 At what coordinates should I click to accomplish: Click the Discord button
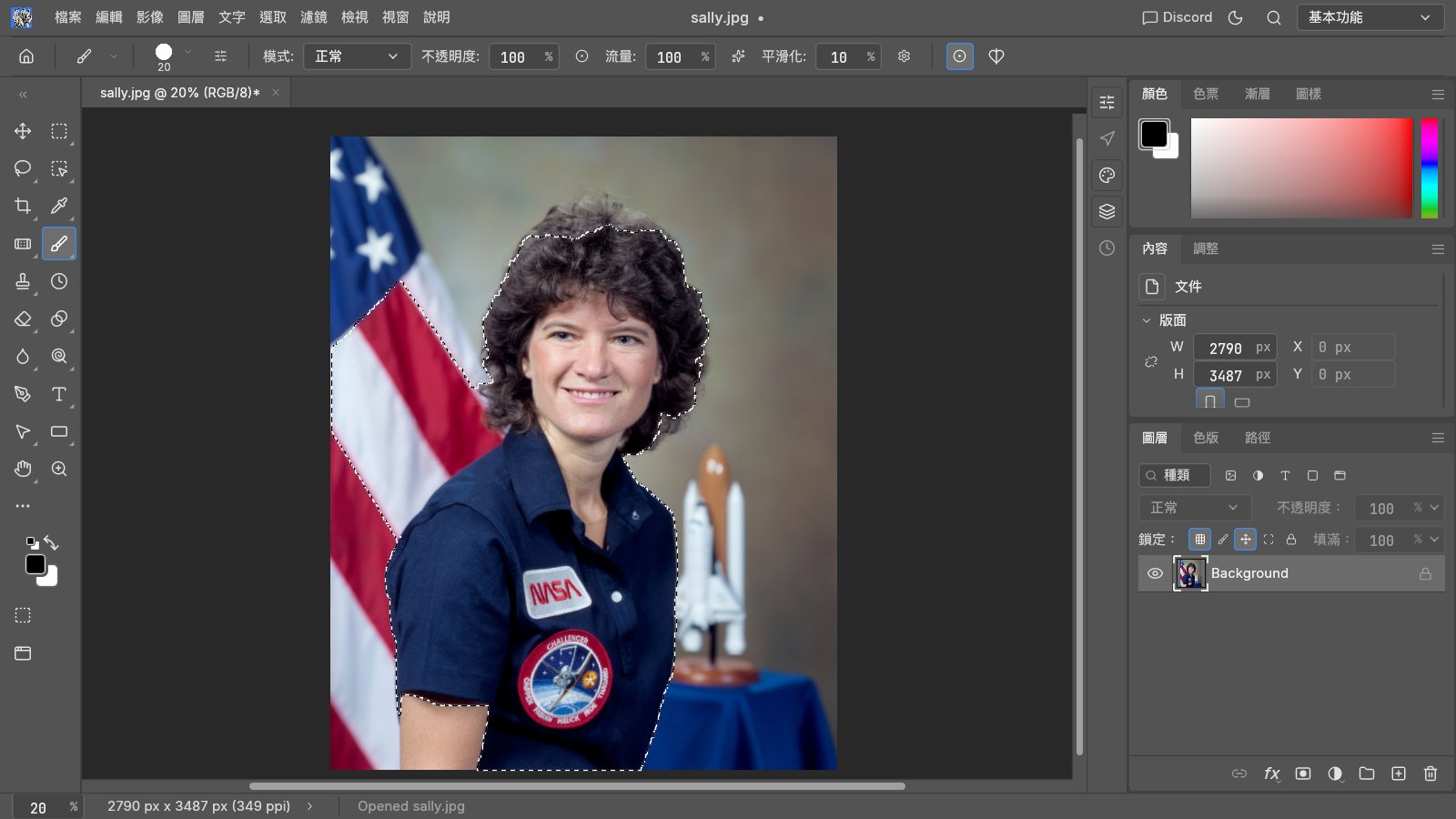[1178, 17]
